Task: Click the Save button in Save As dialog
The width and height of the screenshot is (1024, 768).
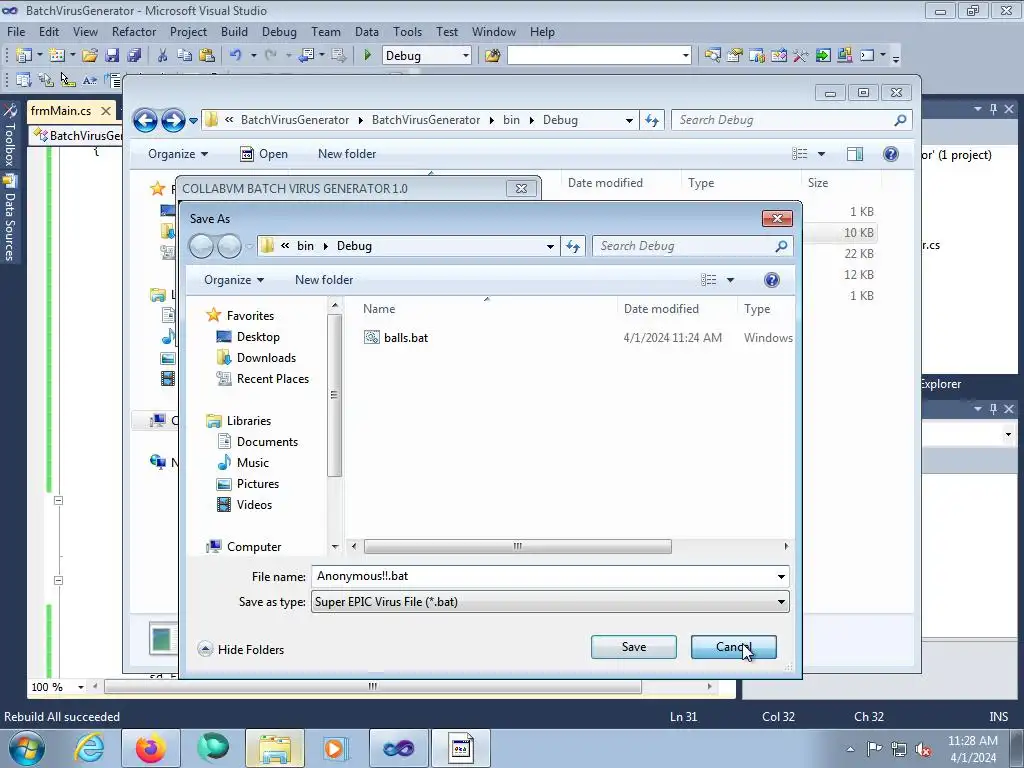Action: 633,647
